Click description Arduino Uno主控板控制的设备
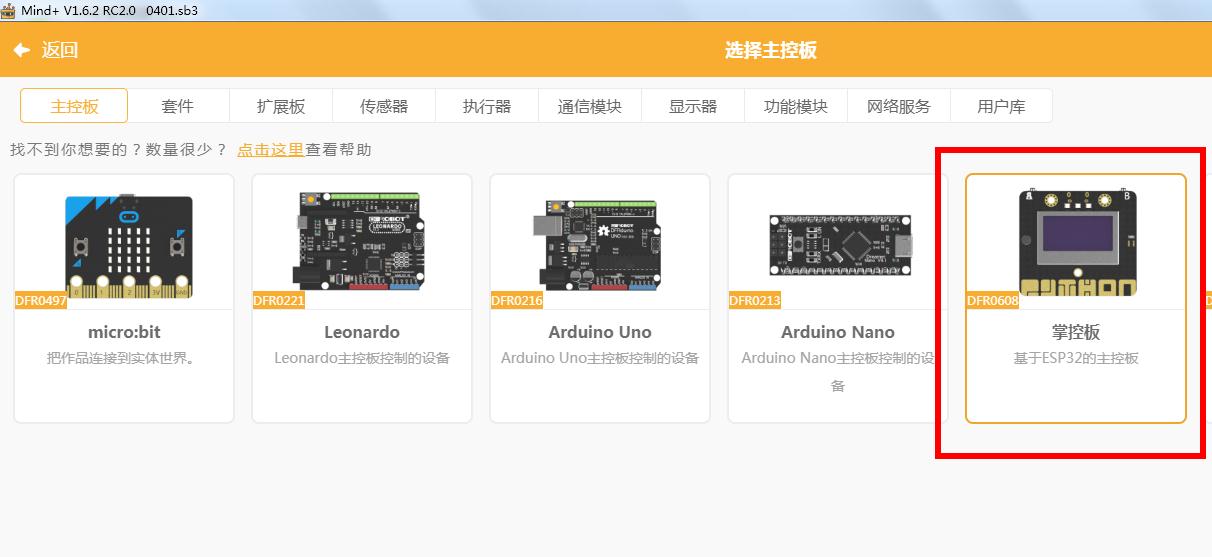1212x557 pixels. [600, 358]
